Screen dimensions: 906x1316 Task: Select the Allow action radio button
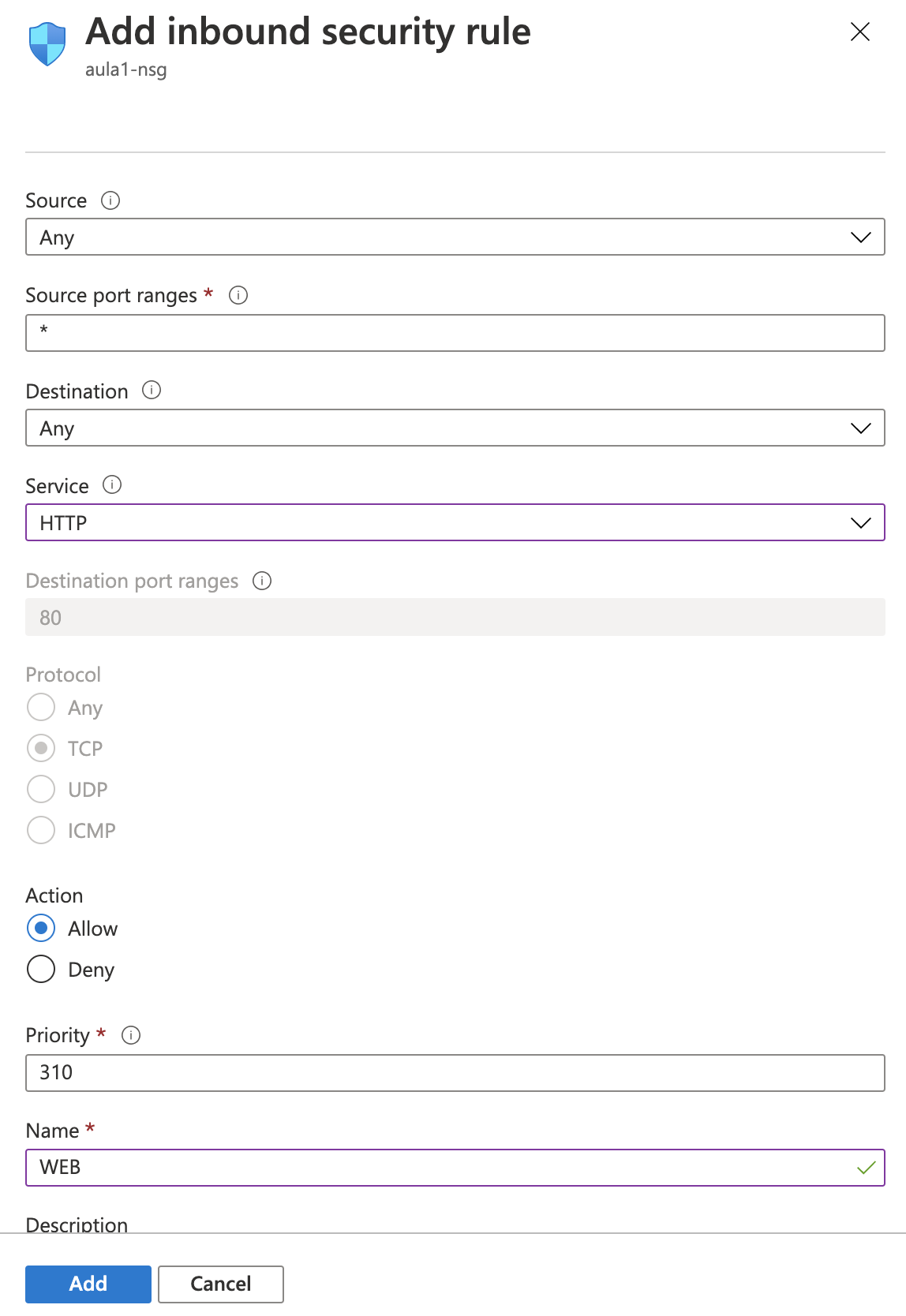point(41,928)
